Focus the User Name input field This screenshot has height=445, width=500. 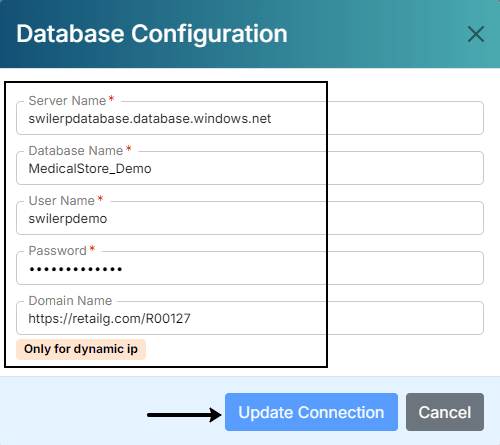point(250,218)
